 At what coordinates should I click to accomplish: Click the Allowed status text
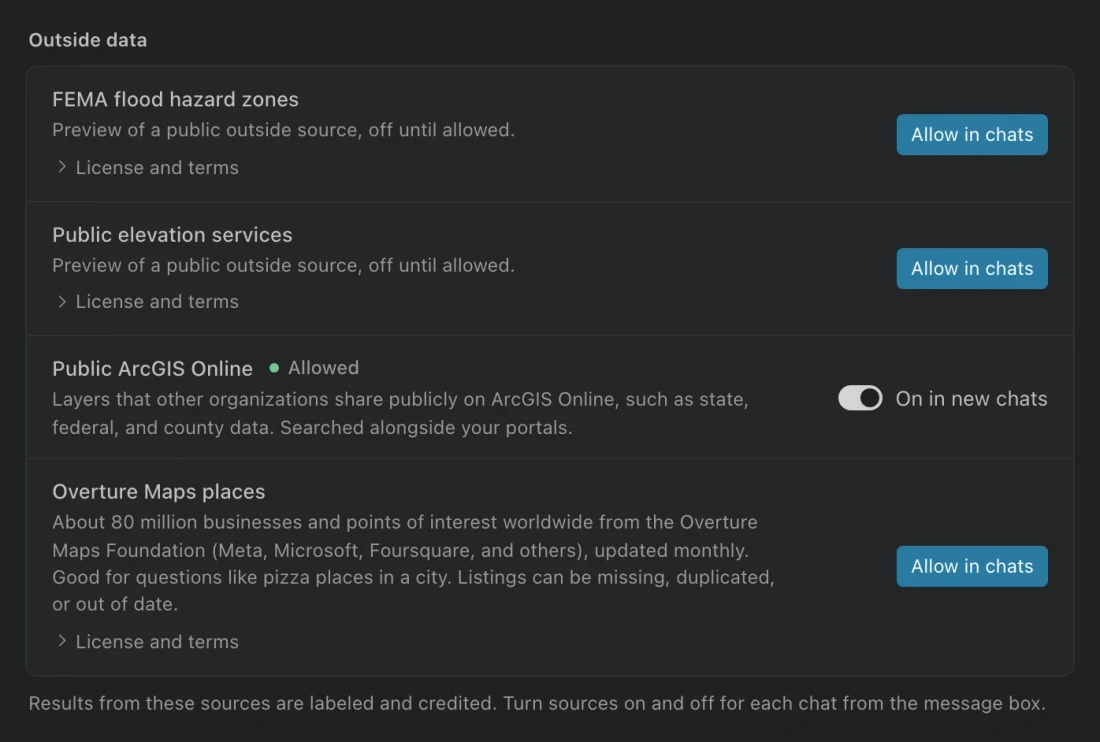tap(323, 367)
